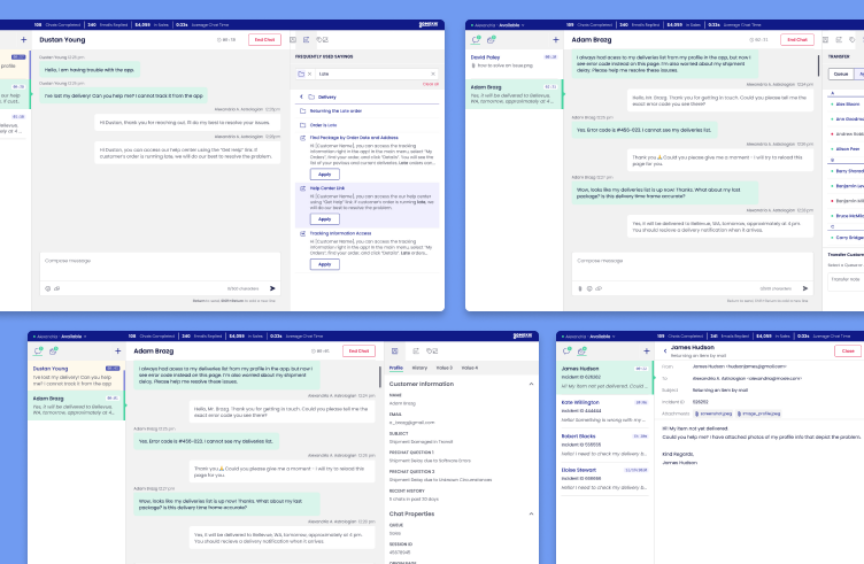Collapse the Customer Information section
Image resolution: width=864 pixels, height=564 pixels.
pos(531,383)
